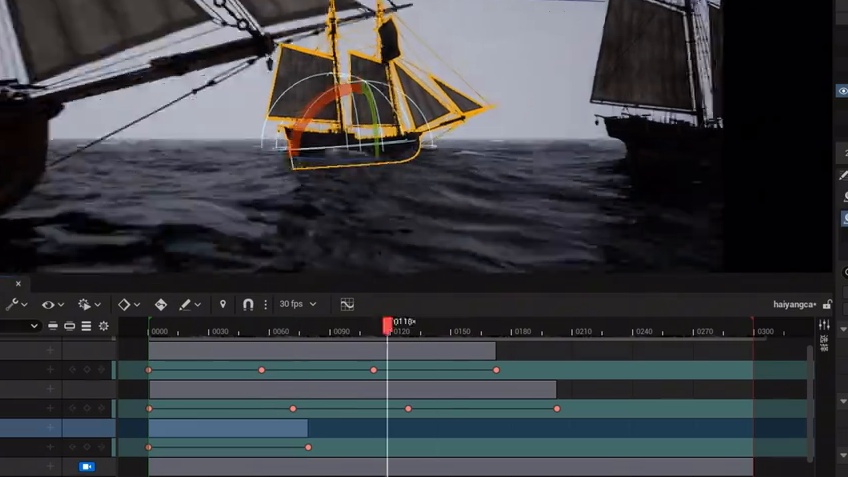This screenshot has width=848, height=477.
Task: Click the red playhead marker at frame 0118
Action: click(388, 325)
